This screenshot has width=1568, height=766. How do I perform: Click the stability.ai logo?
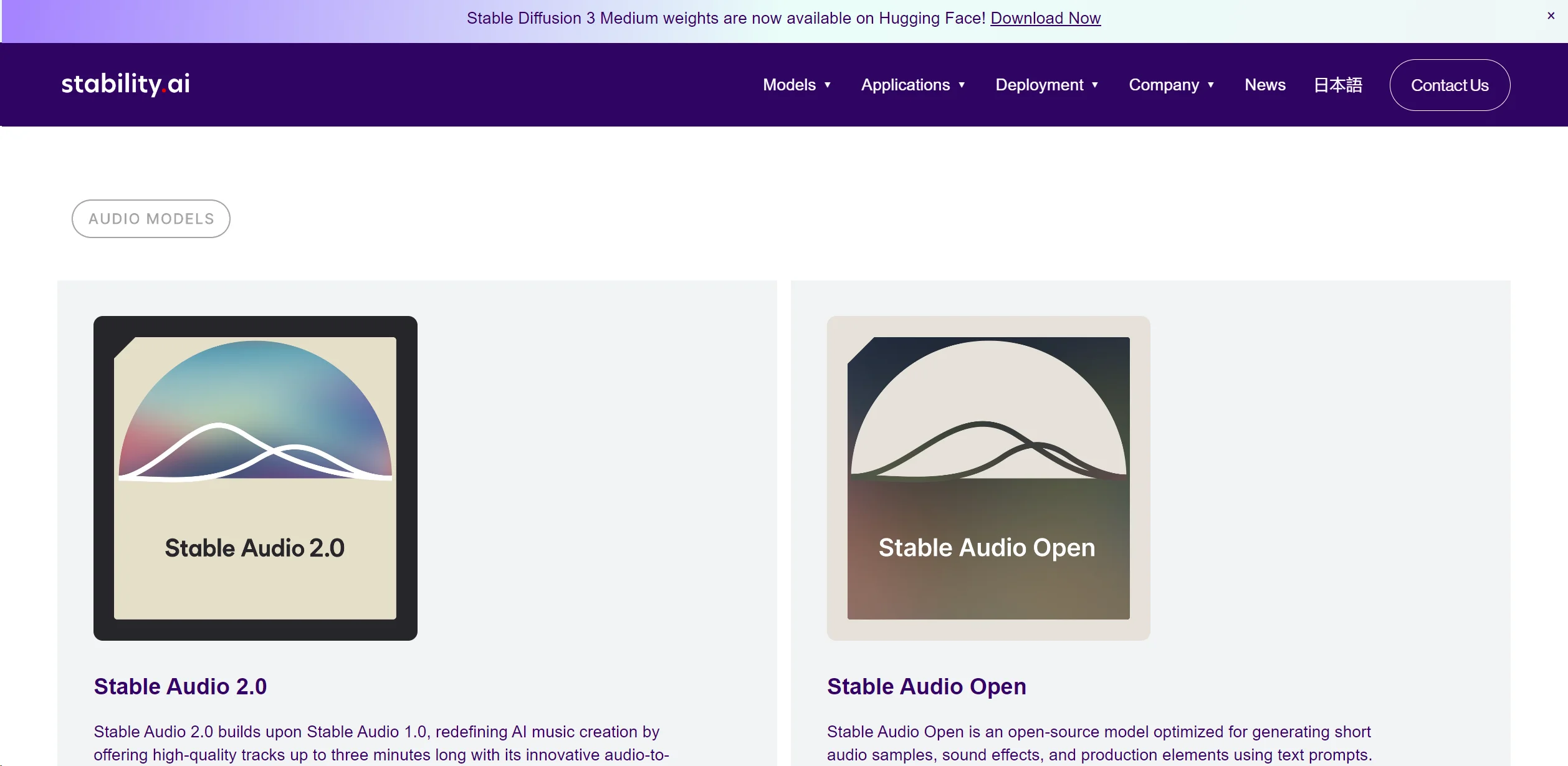(125, 84)
